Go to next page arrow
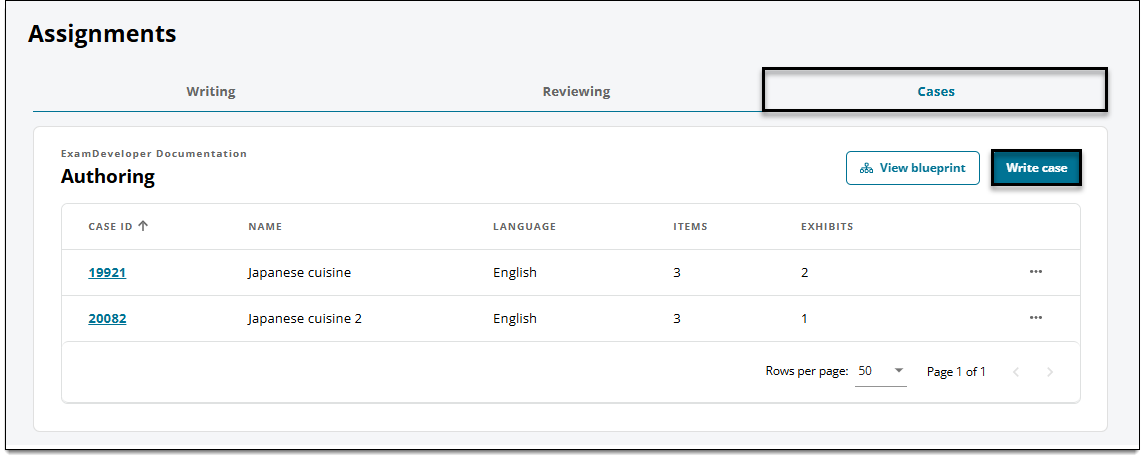1145x460 pixels. click(x=1049, y=372)
